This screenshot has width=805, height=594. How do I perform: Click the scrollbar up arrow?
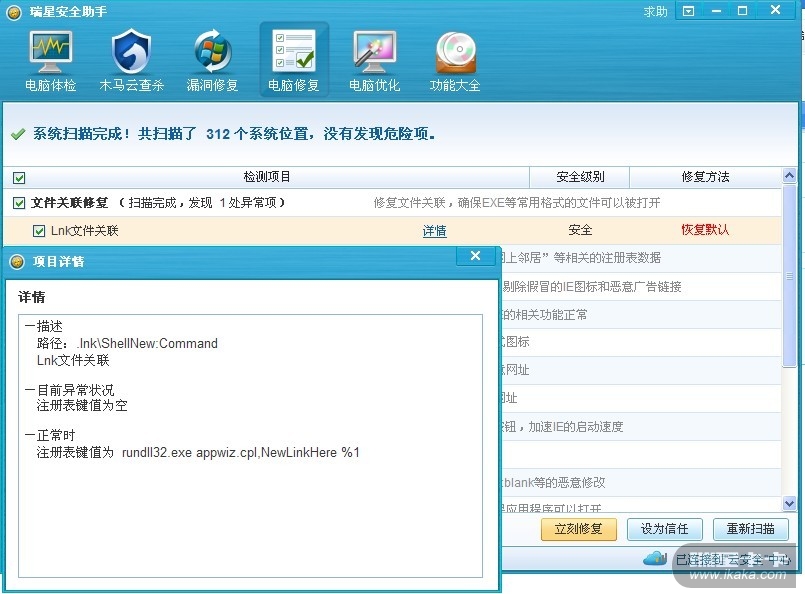[789, 176]
